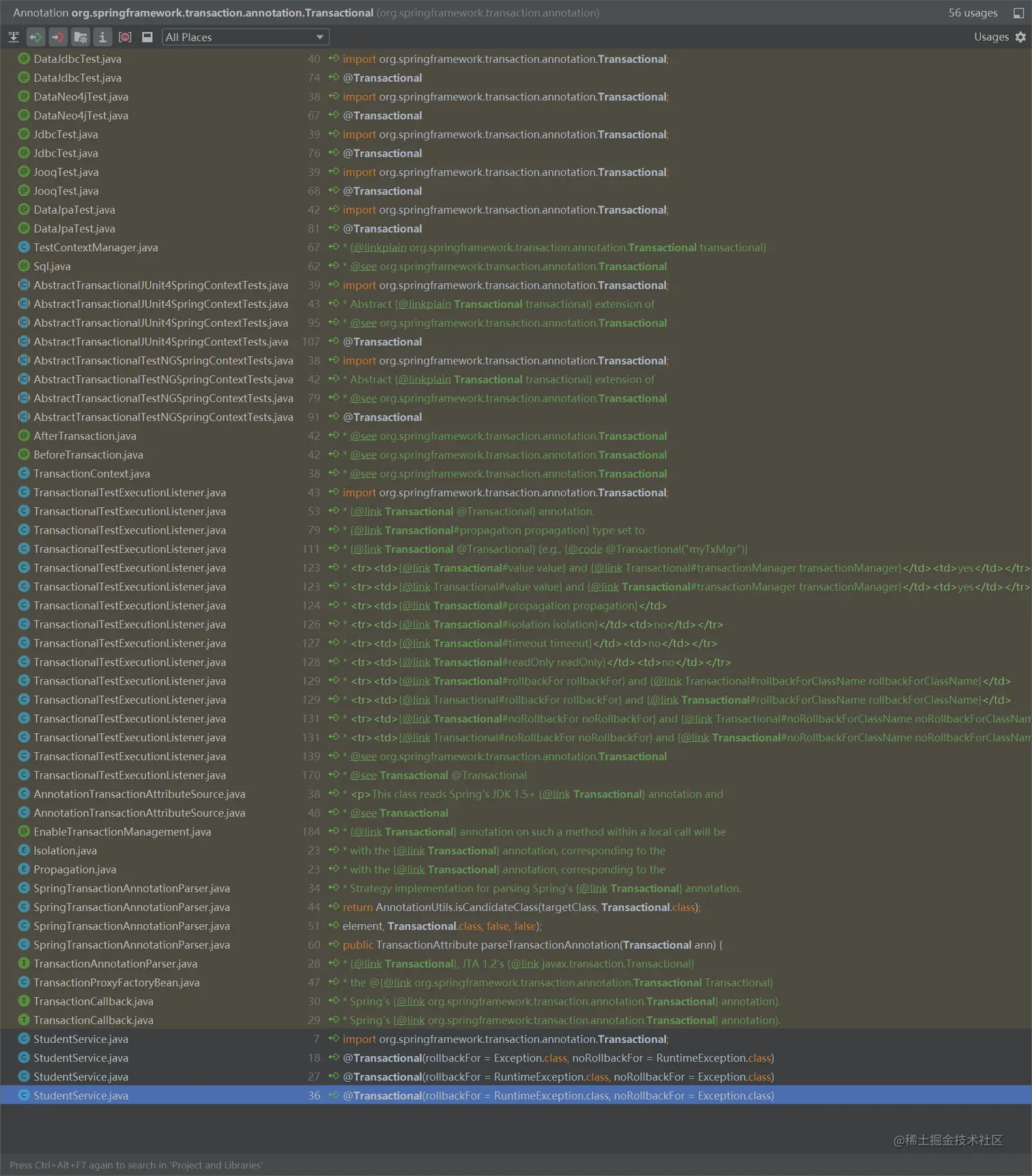
Task: Select TransactionCallback.java line 30 usage
Action: pos(516,1001)
